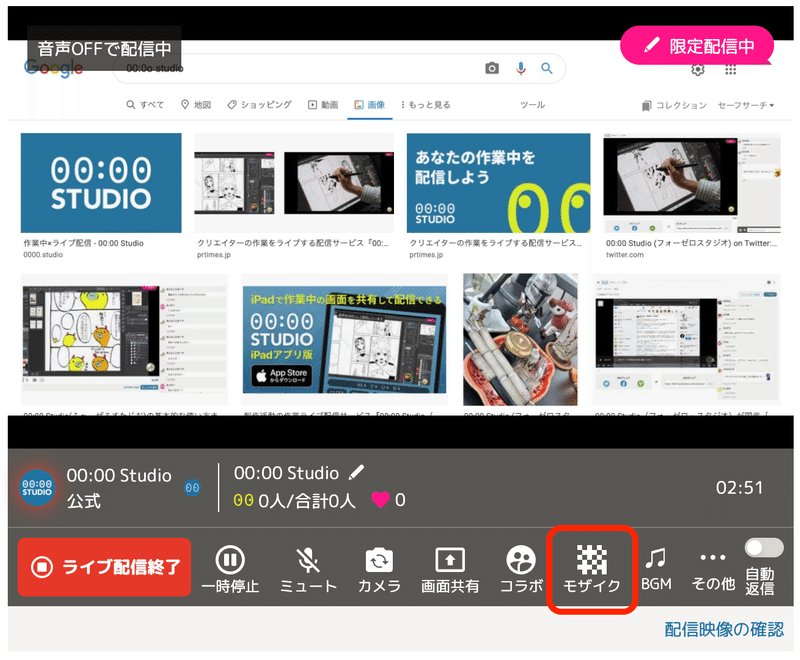Open the Google apps grid icon
The height and width of the screenshot is (660, 800).
click(731, 70)
